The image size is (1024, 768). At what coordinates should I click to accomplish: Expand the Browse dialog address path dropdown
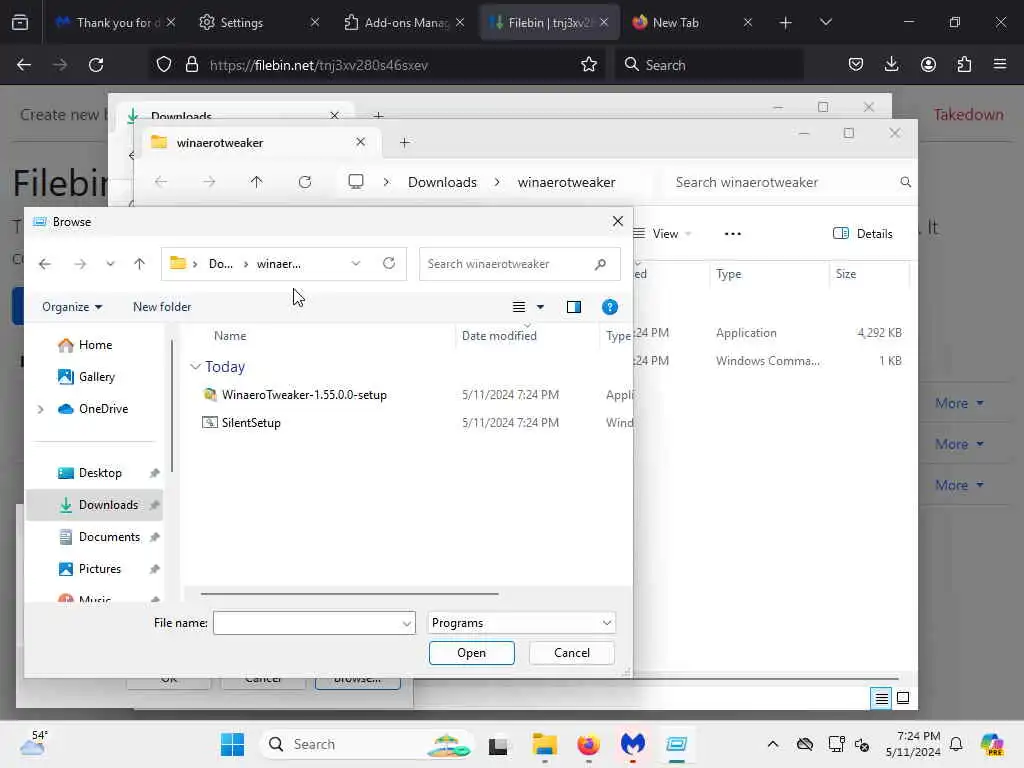(355, 264)
